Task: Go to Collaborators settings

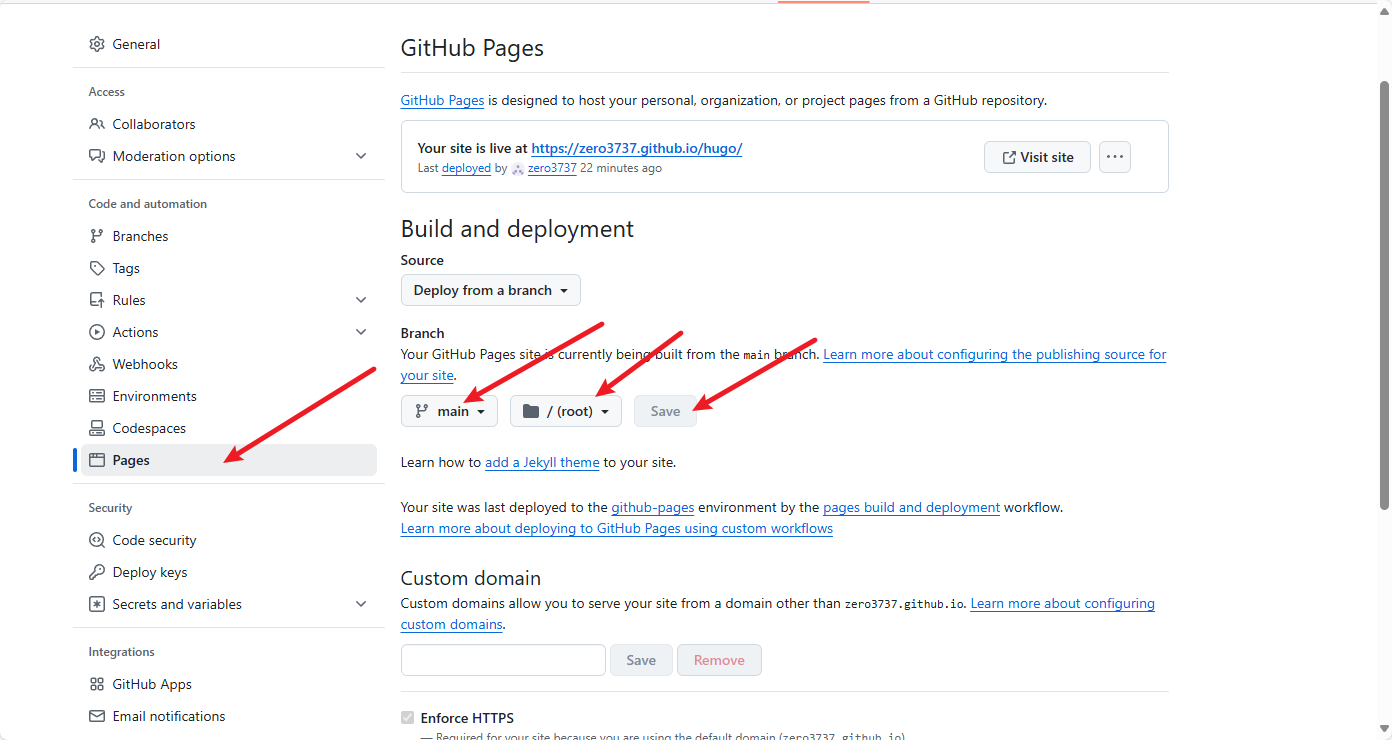Action: [x=229, y=124]
